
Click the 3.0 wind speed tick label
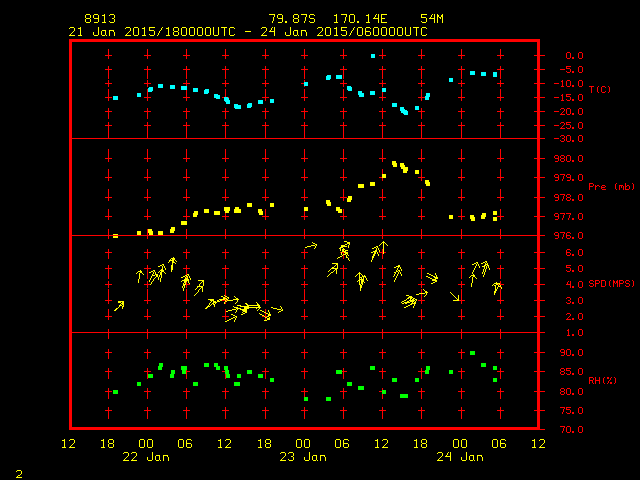tap(574, 301)
